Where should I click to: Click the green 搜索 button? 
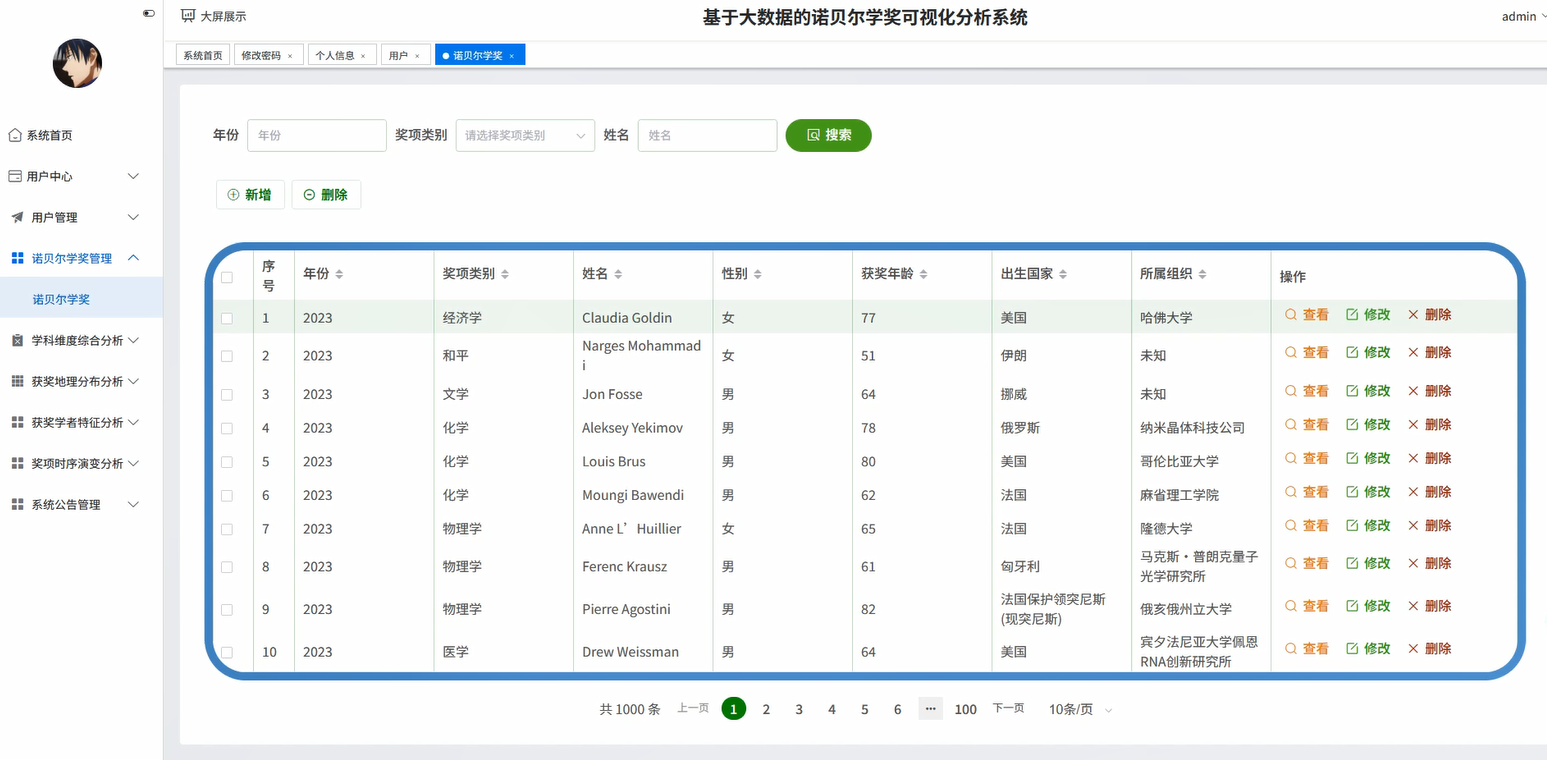[x=829, y=135]
